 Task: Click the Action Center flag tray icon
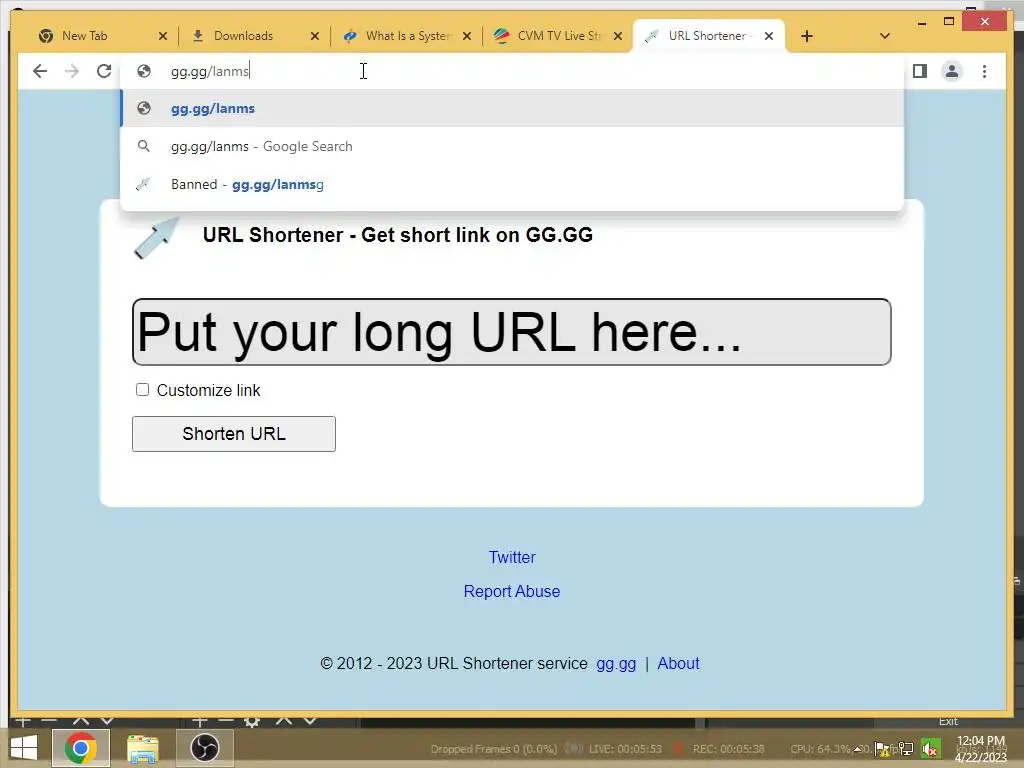882,749
